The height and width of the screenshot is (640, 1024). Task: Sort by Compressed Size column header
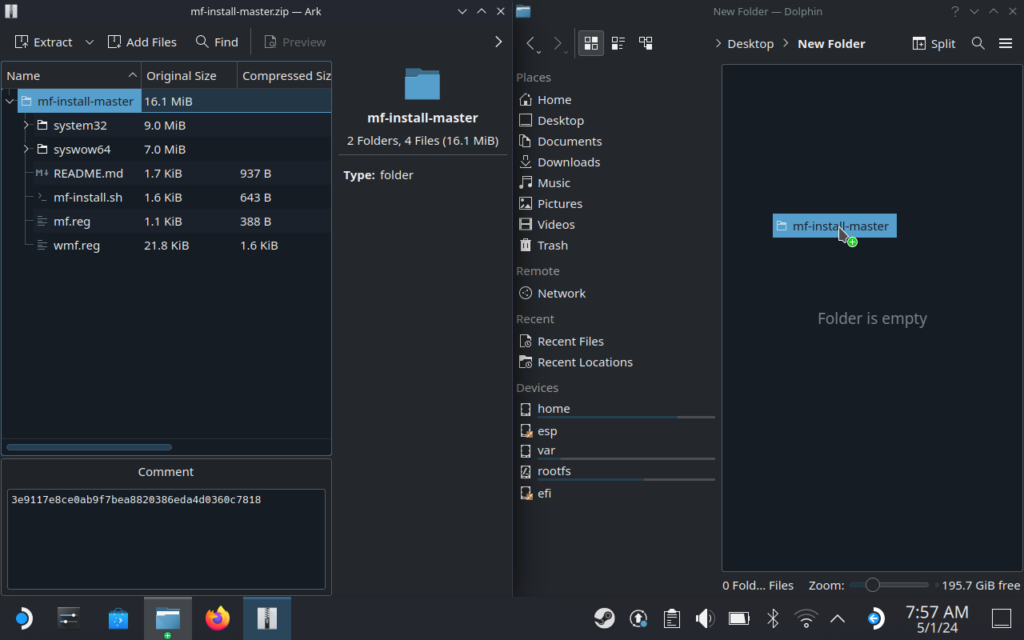[284, 76]
